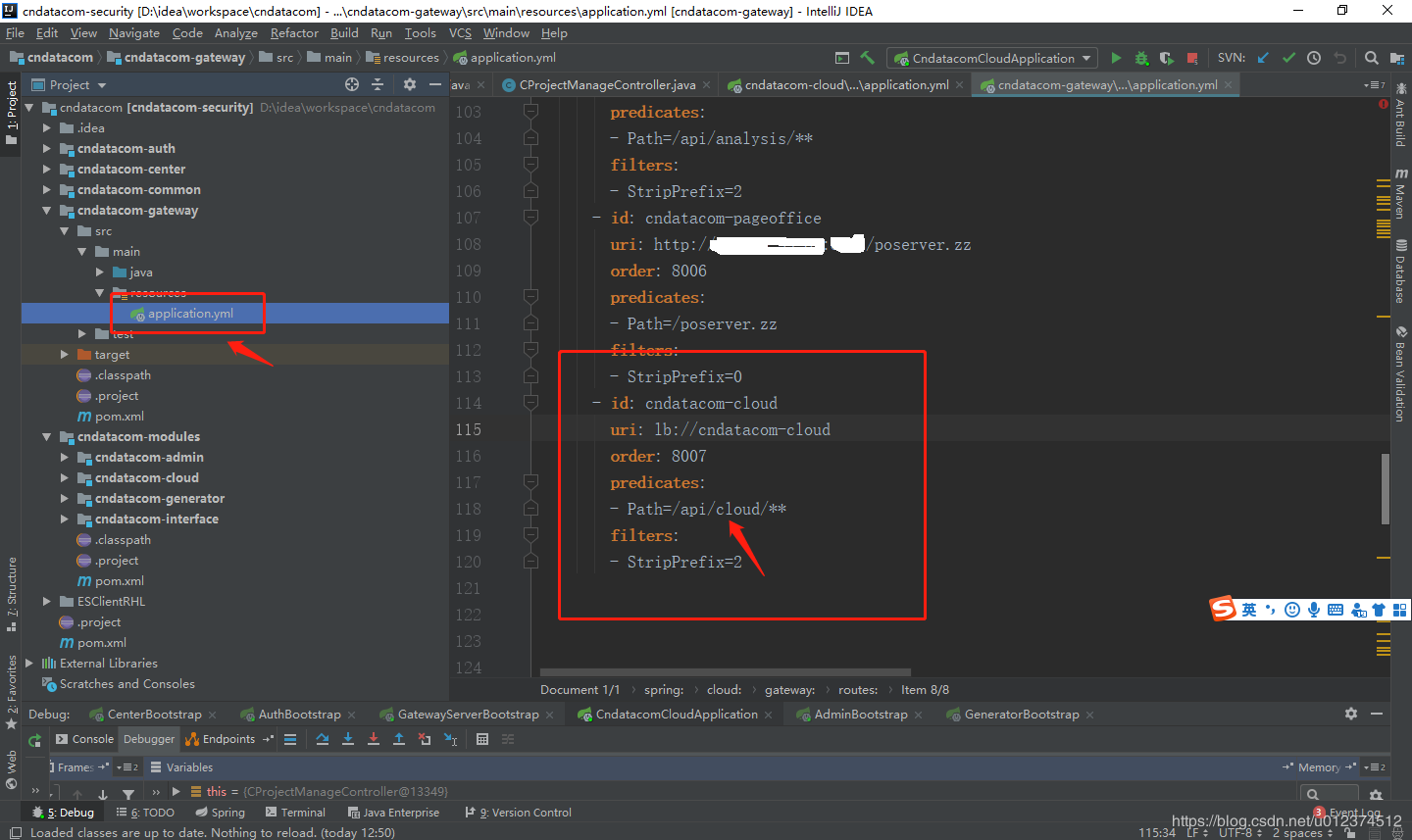Open Terminal tool window

(x=295, y=812)
